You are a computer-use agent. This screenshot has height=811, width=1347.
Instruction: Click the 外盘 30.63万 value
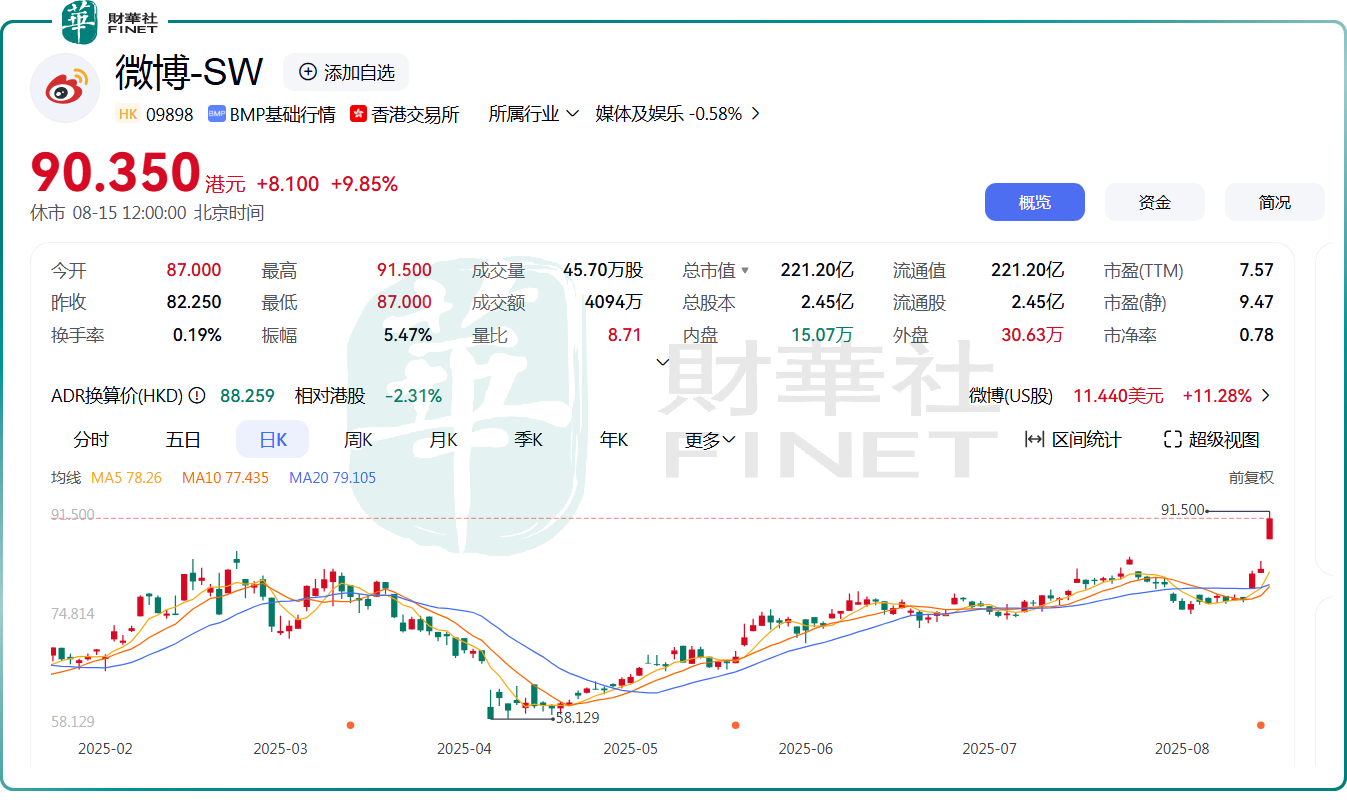pos(1032,335)
